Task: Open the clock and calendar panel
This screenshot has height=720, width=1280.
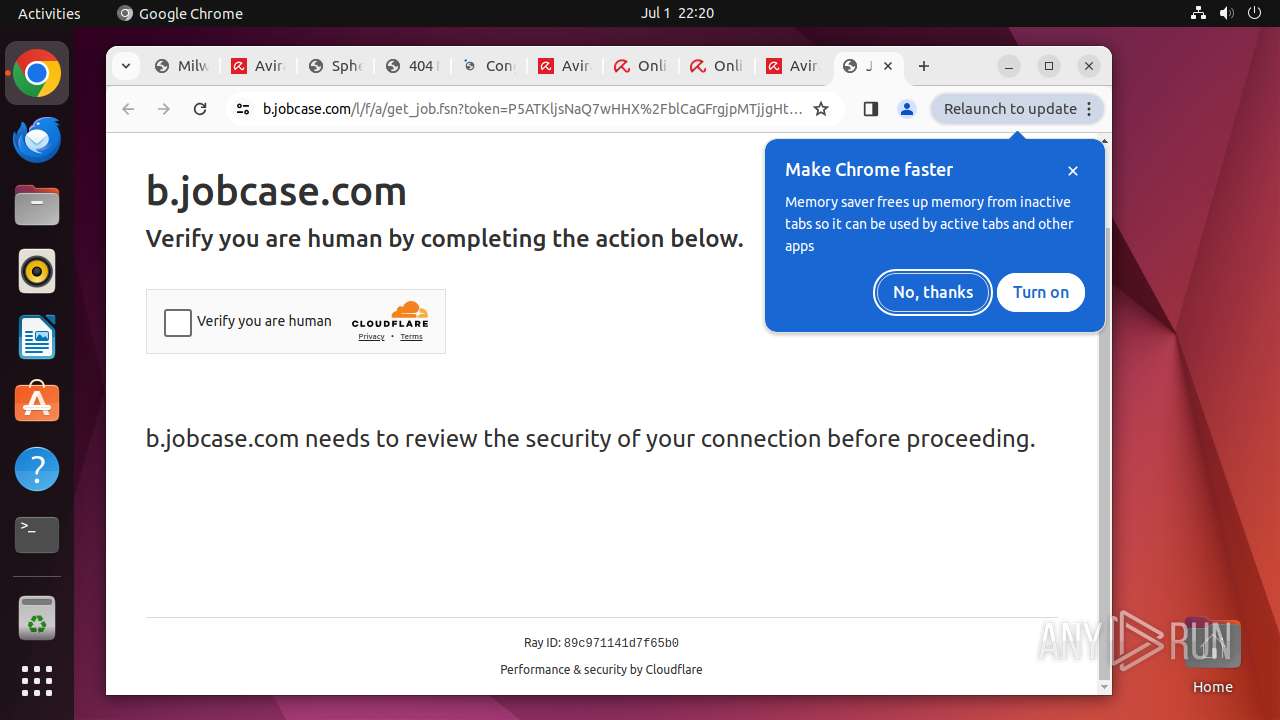Action: click(677, 13)
